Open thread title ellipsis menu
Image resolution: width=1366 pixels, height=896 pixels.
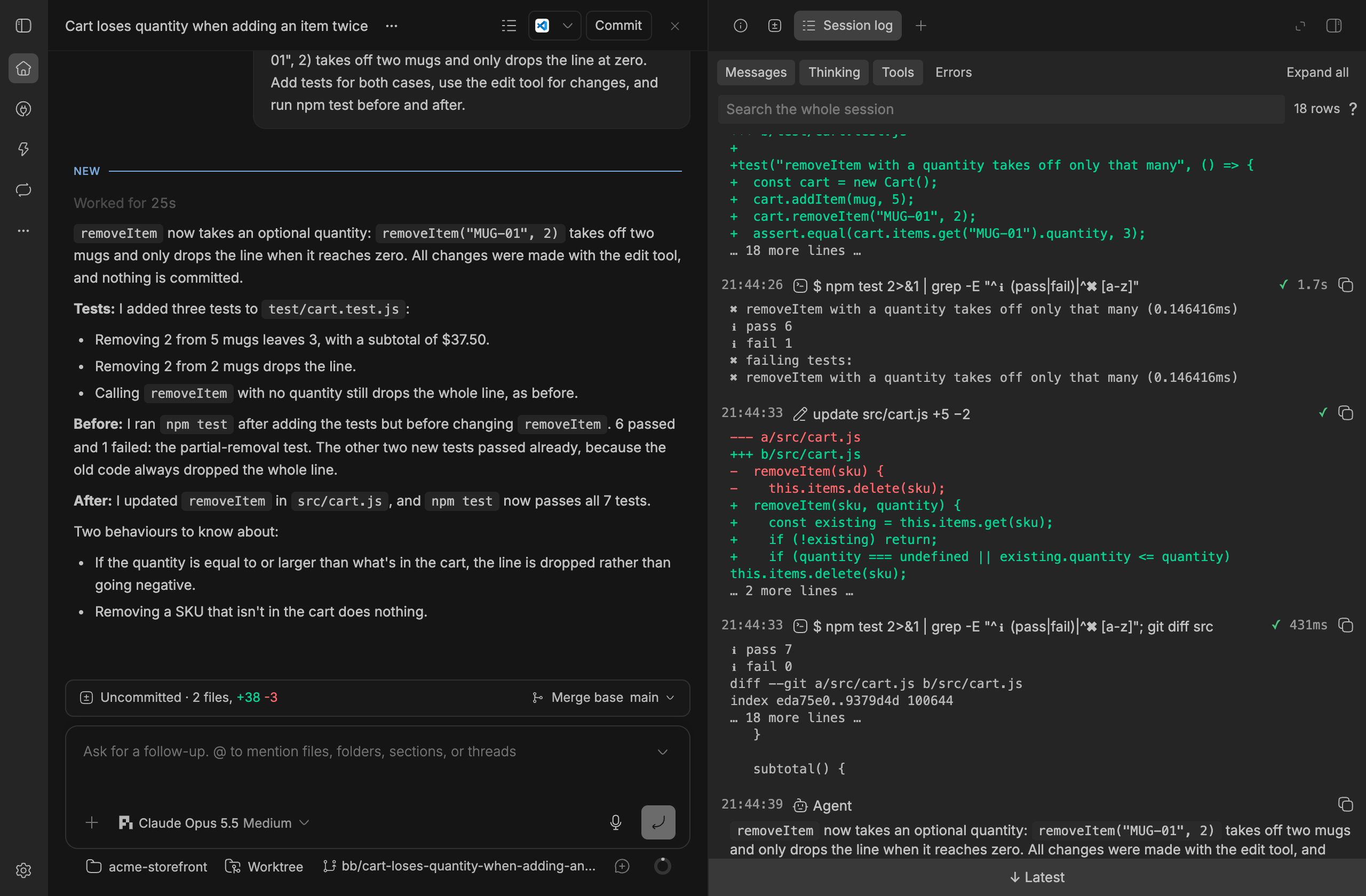tap(392, 26)
